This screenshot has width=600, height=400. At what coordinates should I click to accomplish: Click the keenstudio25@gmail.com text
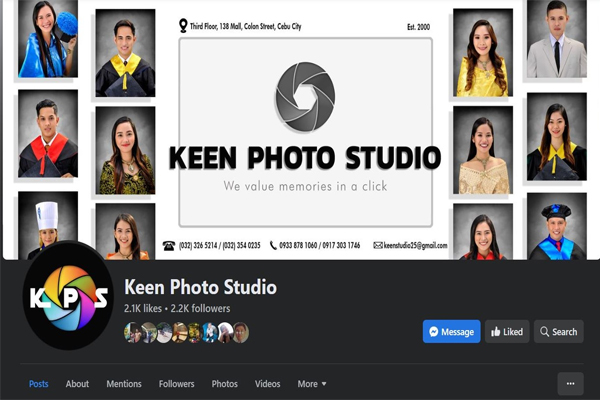coord(415,245)
